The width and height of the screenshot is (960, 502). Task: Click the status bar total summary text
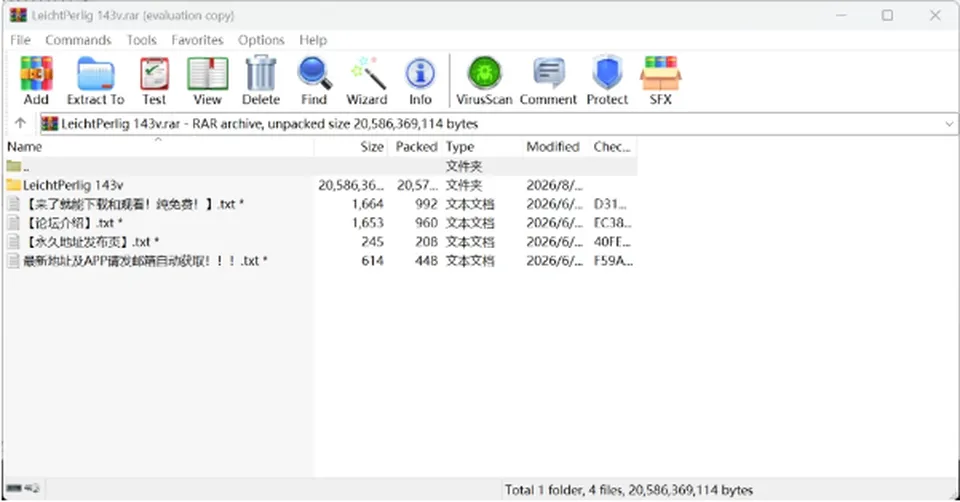[629, 490]
